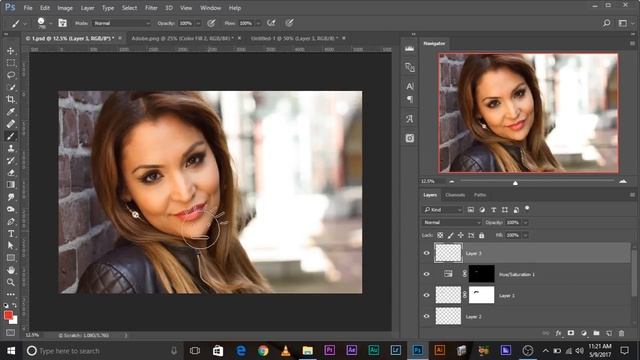The width and height of the screenshot is (640, 360).
Task: Open brush Opacity slider dropdown
Action: point(198,24)
